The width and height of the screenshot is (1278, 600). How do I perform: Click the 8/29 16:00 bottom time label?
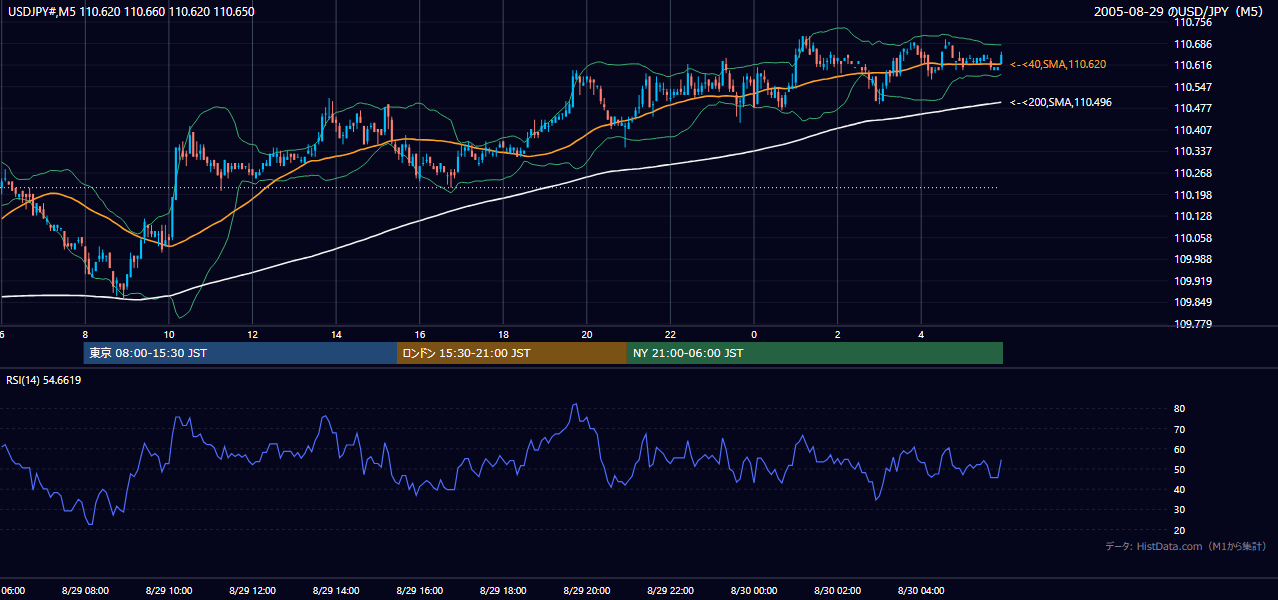coord(419,590)
